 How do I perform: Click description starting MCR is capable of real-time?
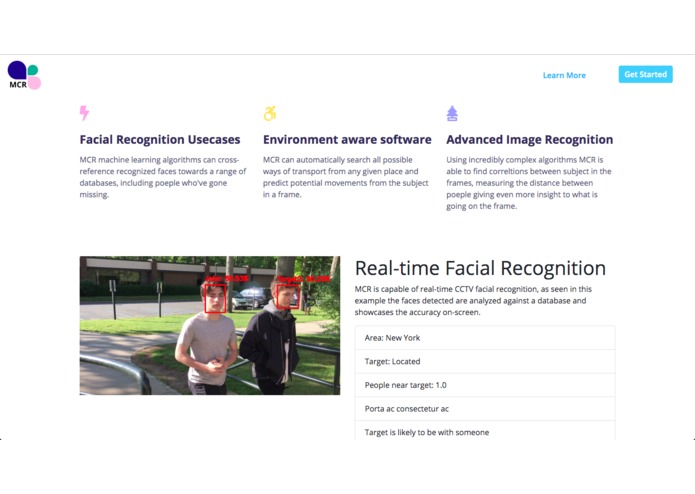473,300
